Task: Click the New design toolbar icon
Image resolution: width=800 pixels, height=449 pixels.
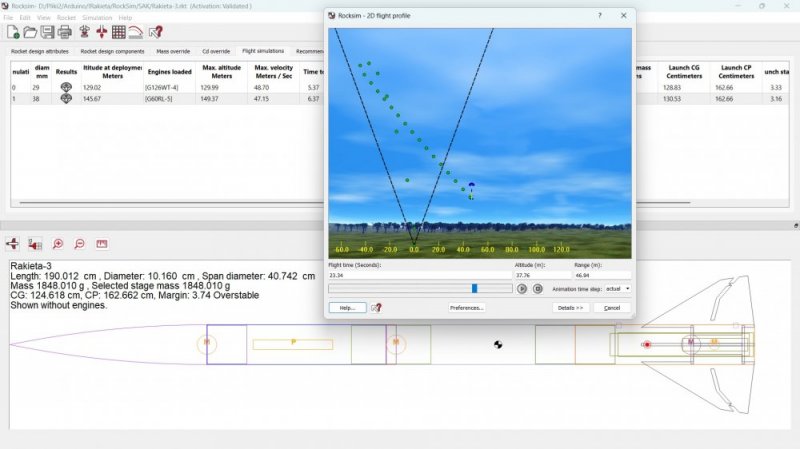Action: (13, 32)
